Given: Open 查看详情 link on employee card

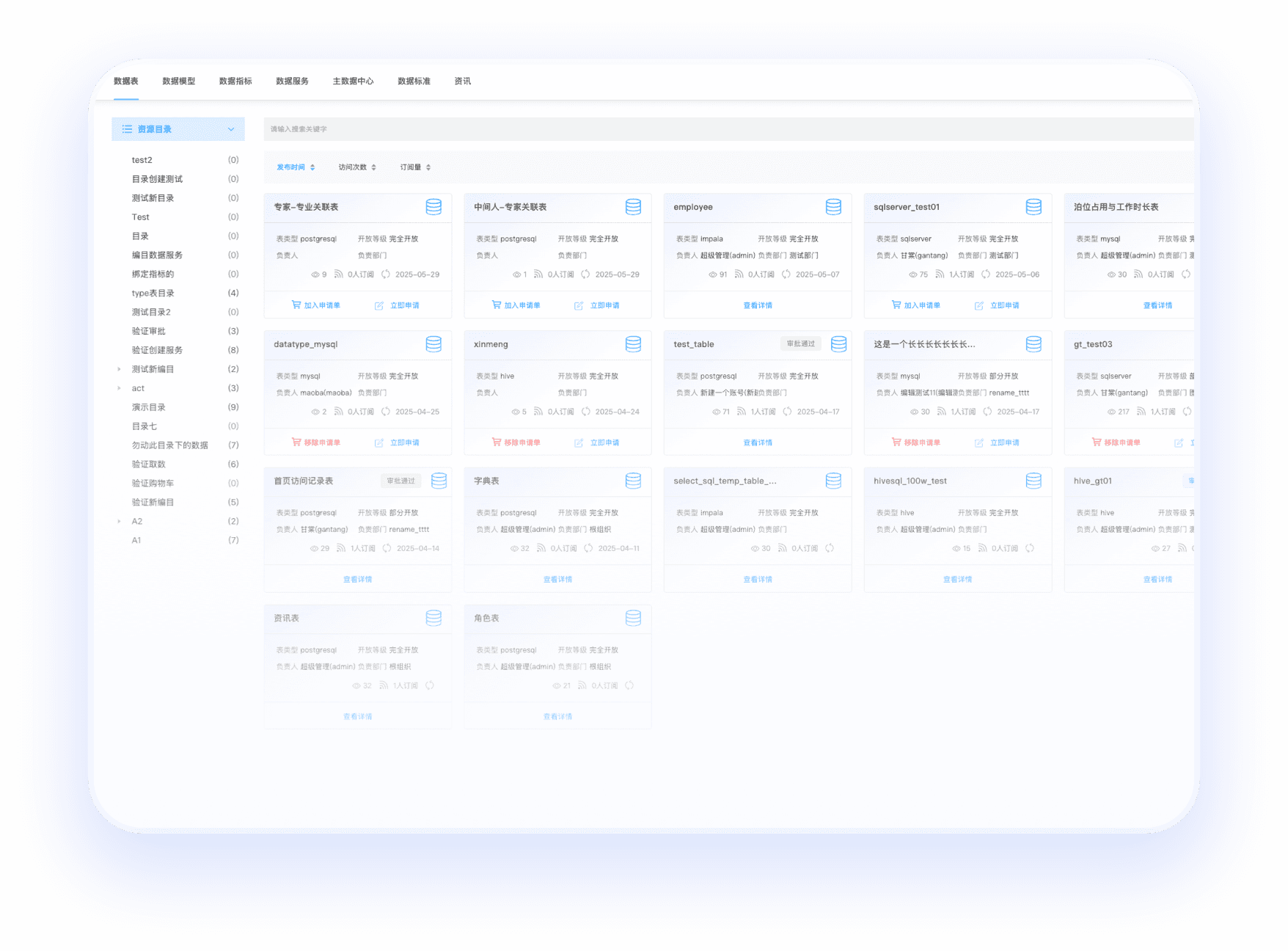Looking at the screenshot, I should (x=758, y=305).
